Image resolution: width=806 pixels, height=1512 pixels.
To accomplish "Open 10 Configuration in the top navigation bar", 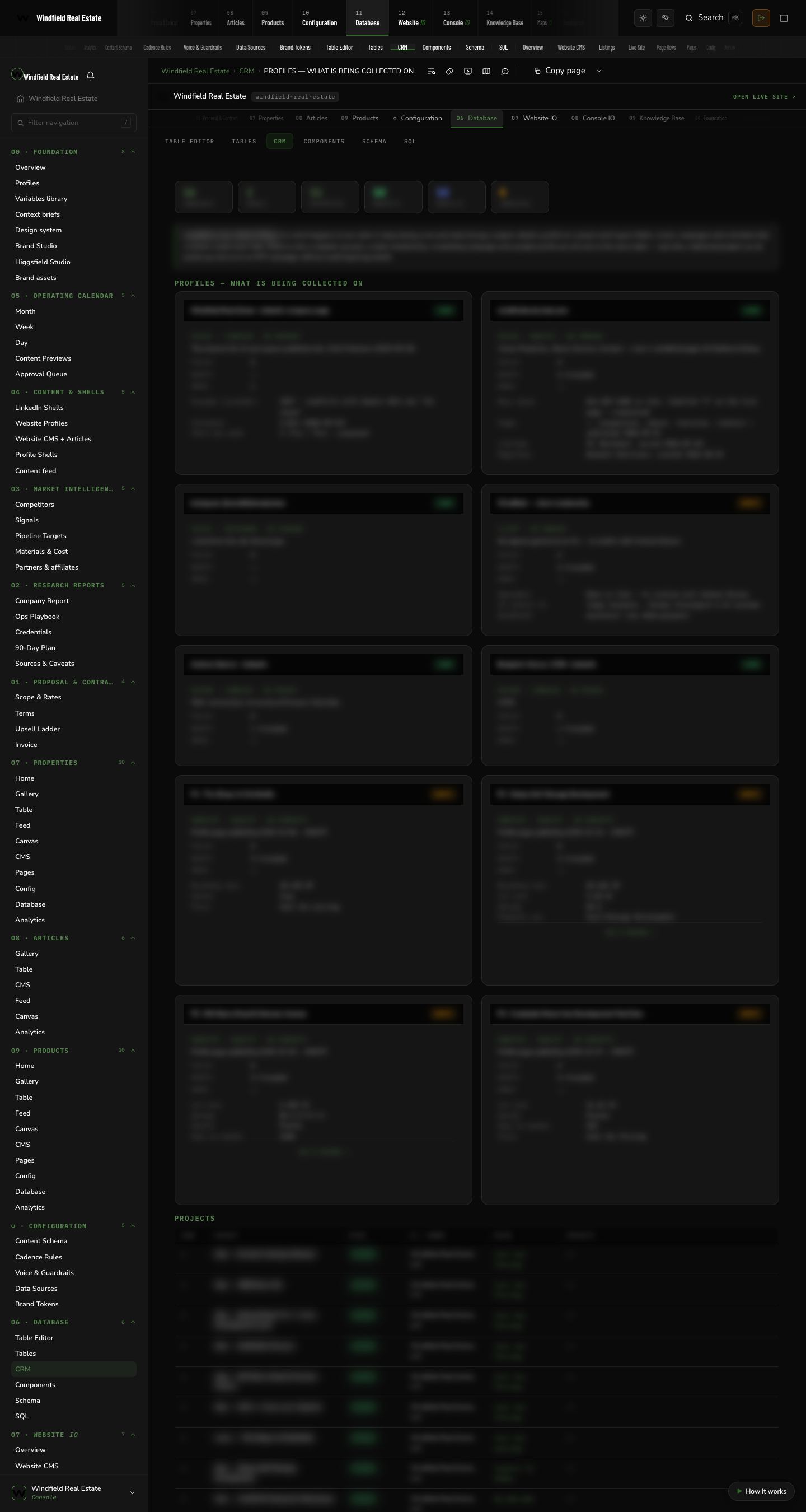I will tap(319, 18).
